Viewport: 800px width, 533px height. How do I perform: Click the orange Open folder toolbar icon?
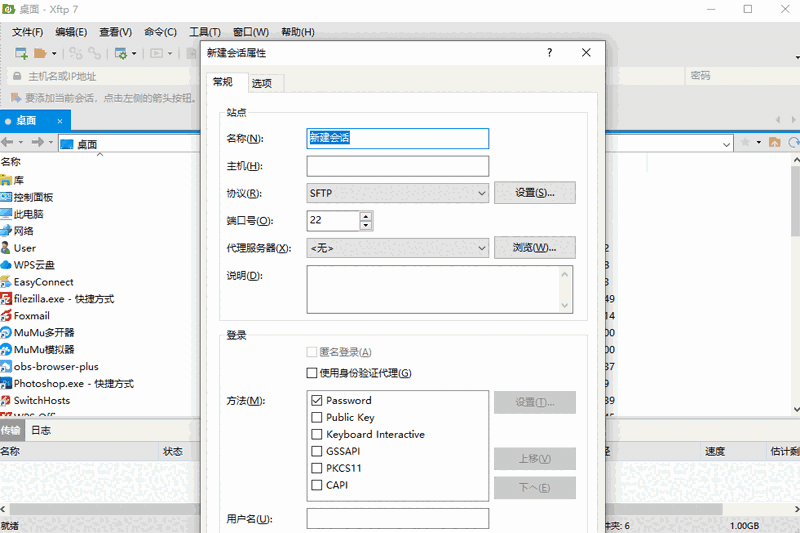(x=40, y=53)
